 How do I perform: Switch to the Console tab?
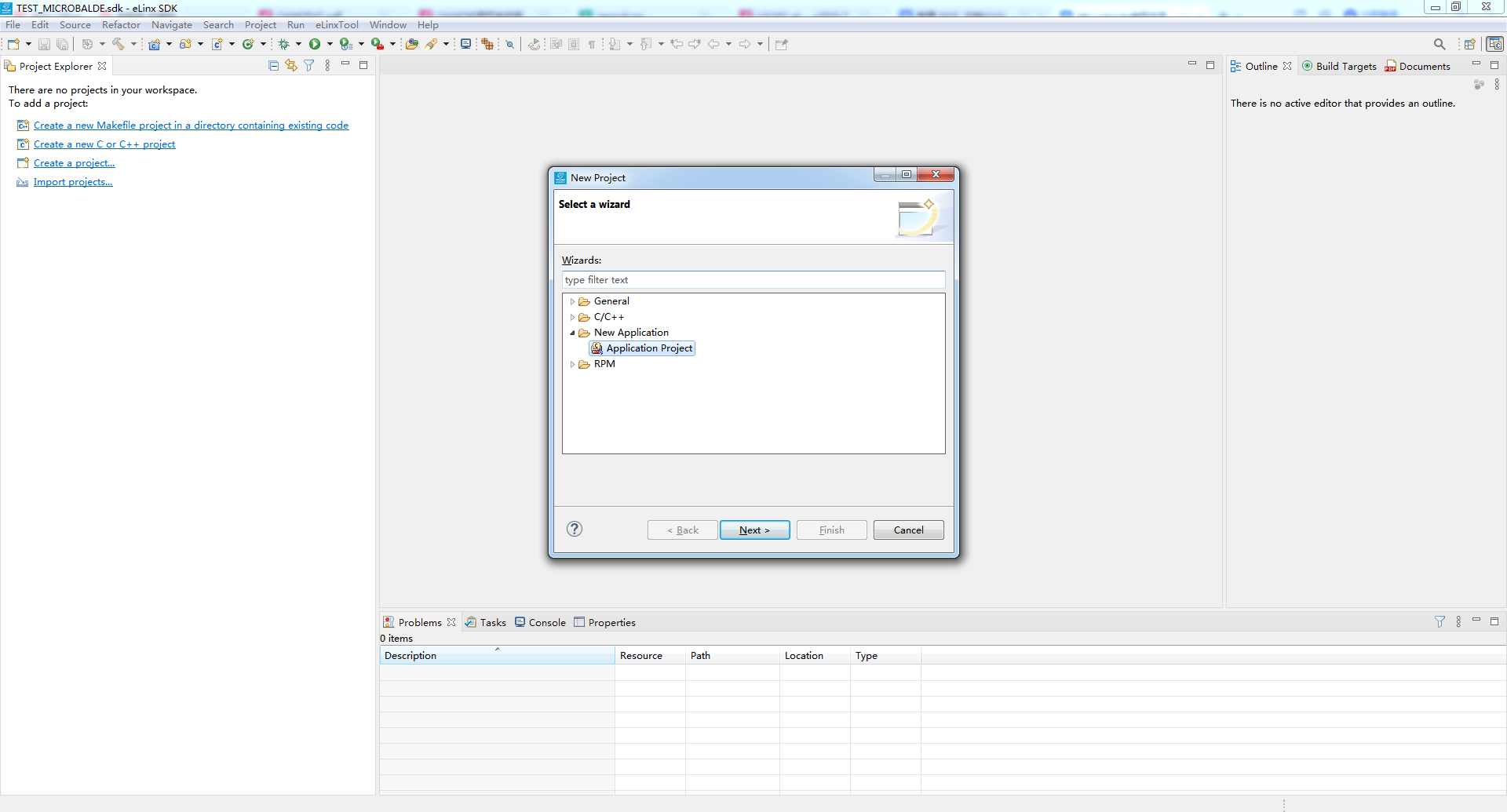pyautogui.click(x=540, y=622)
